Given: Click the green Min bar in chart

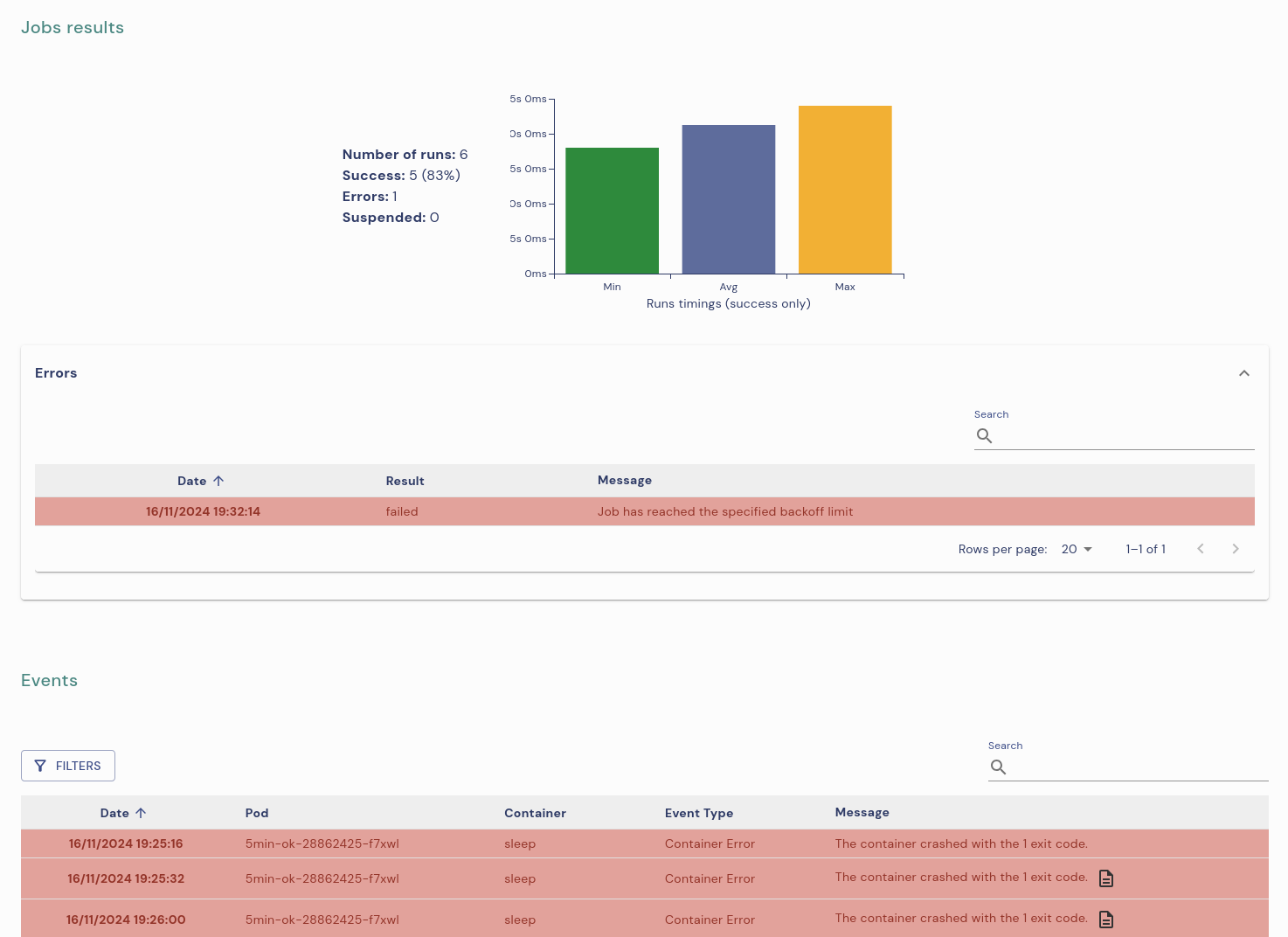Looking at the screenshot, I should (612, 211).
